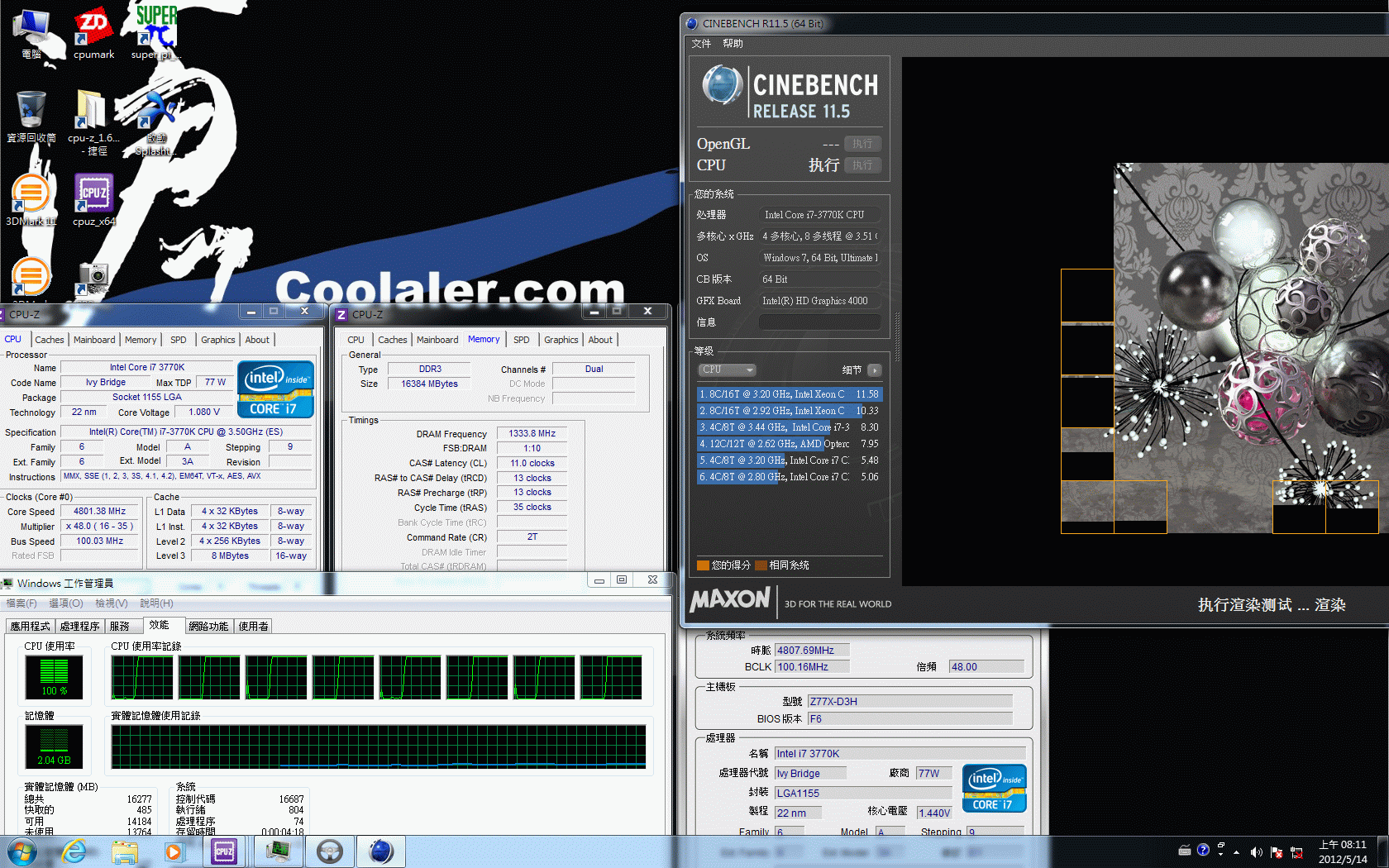The height and width of the screenshot is (868, 1389).
Task: Open the Action Center flag tray icon
Action: 1277,851
